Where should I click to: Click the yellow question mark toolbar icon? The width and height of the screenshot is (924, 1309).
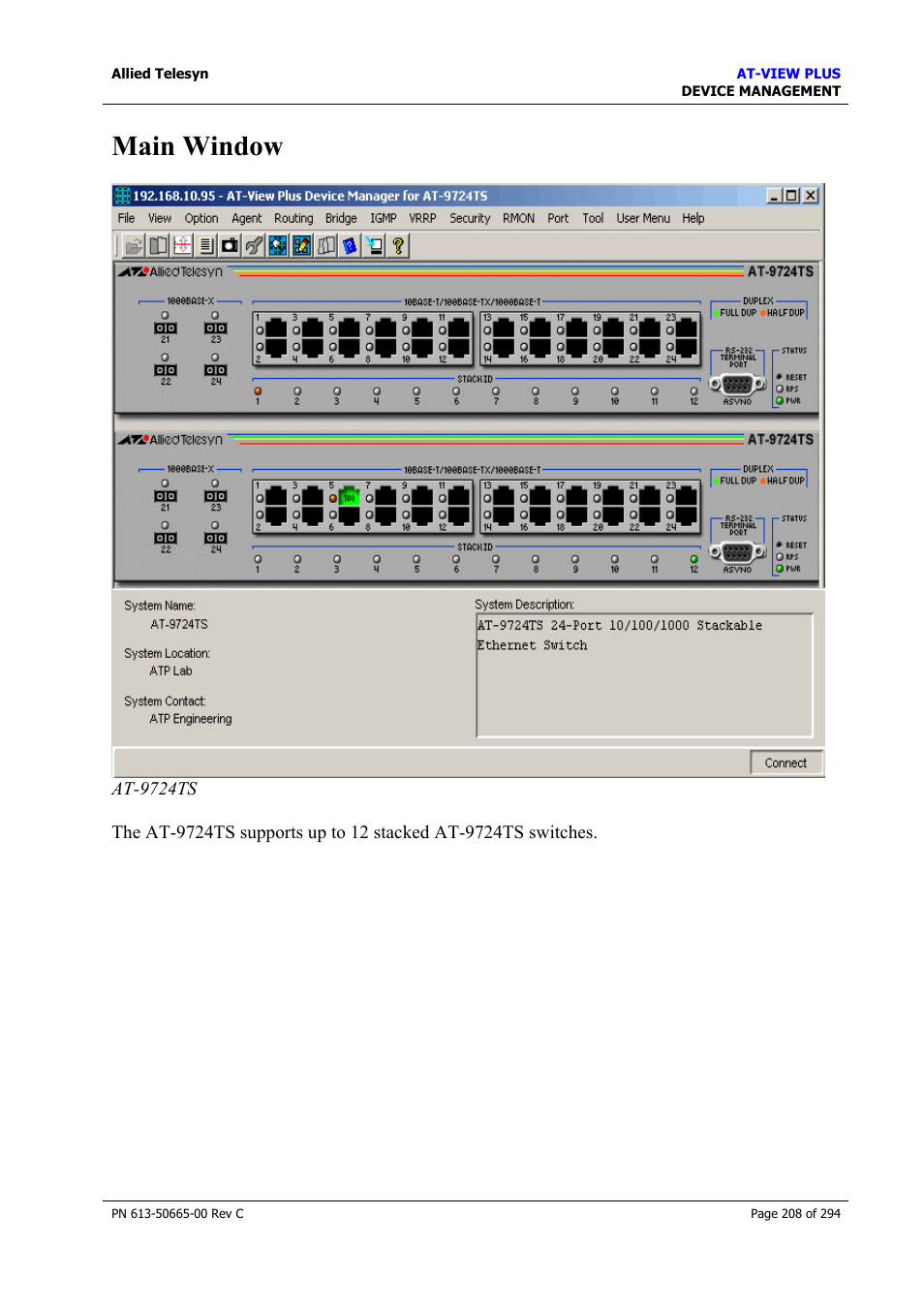point(398,246)
